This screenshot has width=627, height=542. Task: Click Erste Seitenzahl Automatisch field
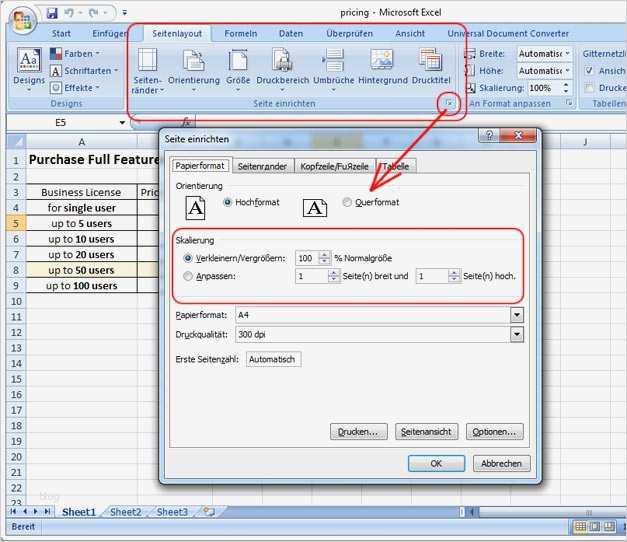(274, 359)
